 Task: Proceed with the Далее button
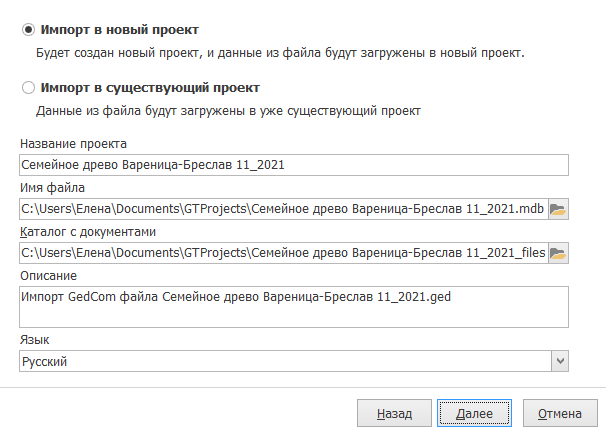(474, 413)
